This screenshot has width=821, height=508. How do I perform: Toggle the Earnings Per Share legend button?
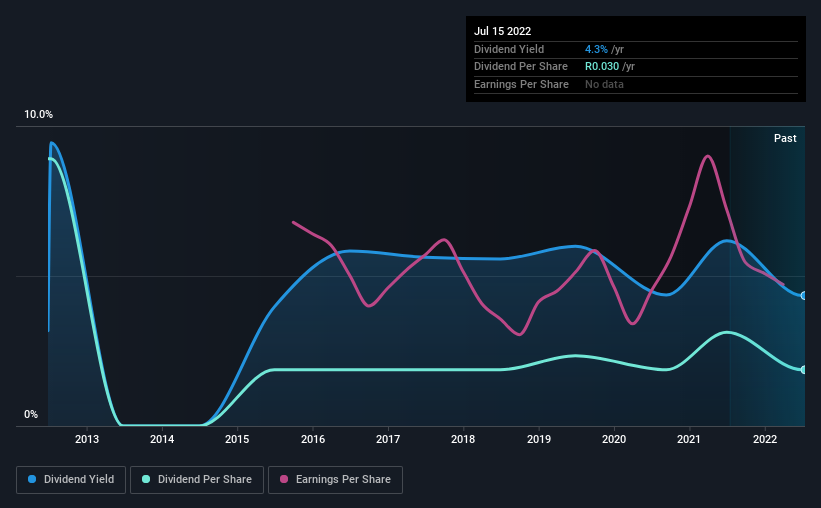tap(335, 480)
